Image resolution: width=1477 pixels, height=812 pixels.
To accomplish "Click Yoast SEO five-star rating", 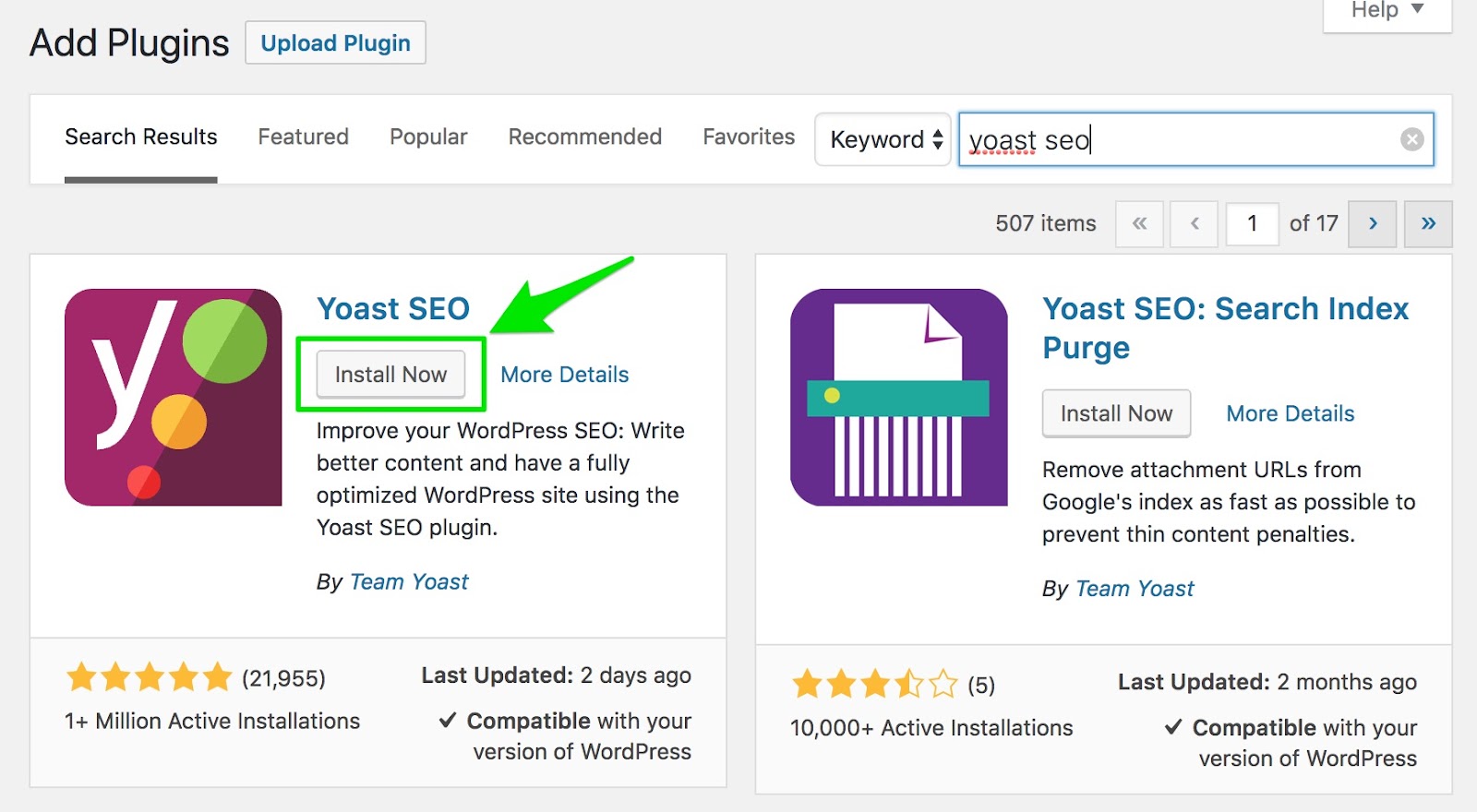I will click(x=149, y=678).
